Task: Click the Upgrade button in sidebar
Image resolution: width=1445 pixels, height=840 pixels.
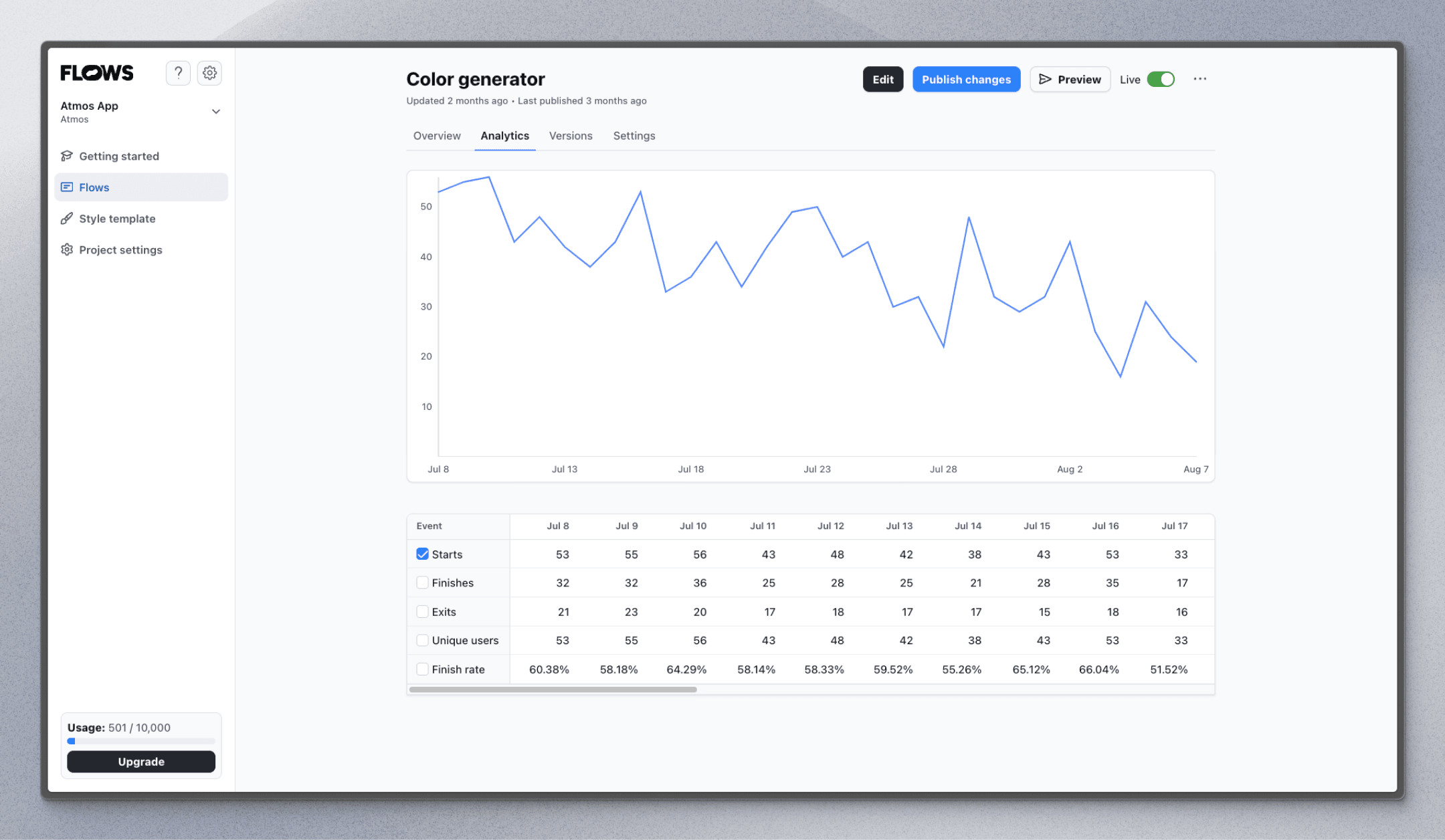Action: pos(140,761)
